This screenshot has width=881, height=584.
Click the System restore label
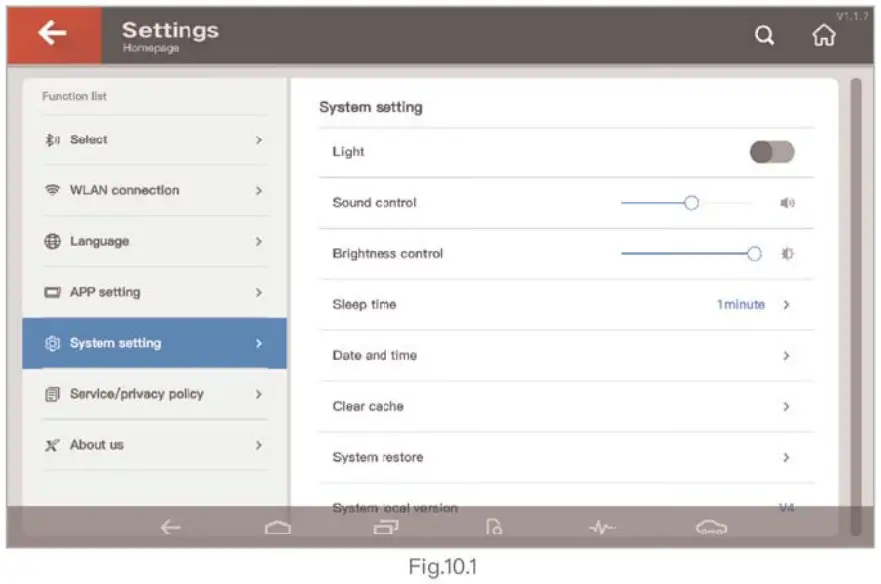[x=378, y=457]
